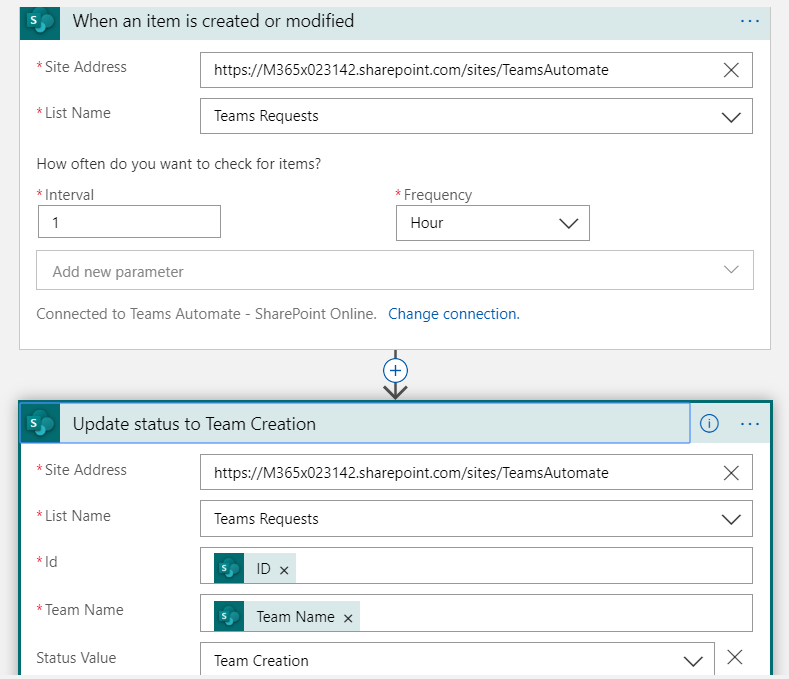Viewport: 789px width, 679px height.
Task: Click SharePoint icon on Update status card
Action: click(40, 424)
